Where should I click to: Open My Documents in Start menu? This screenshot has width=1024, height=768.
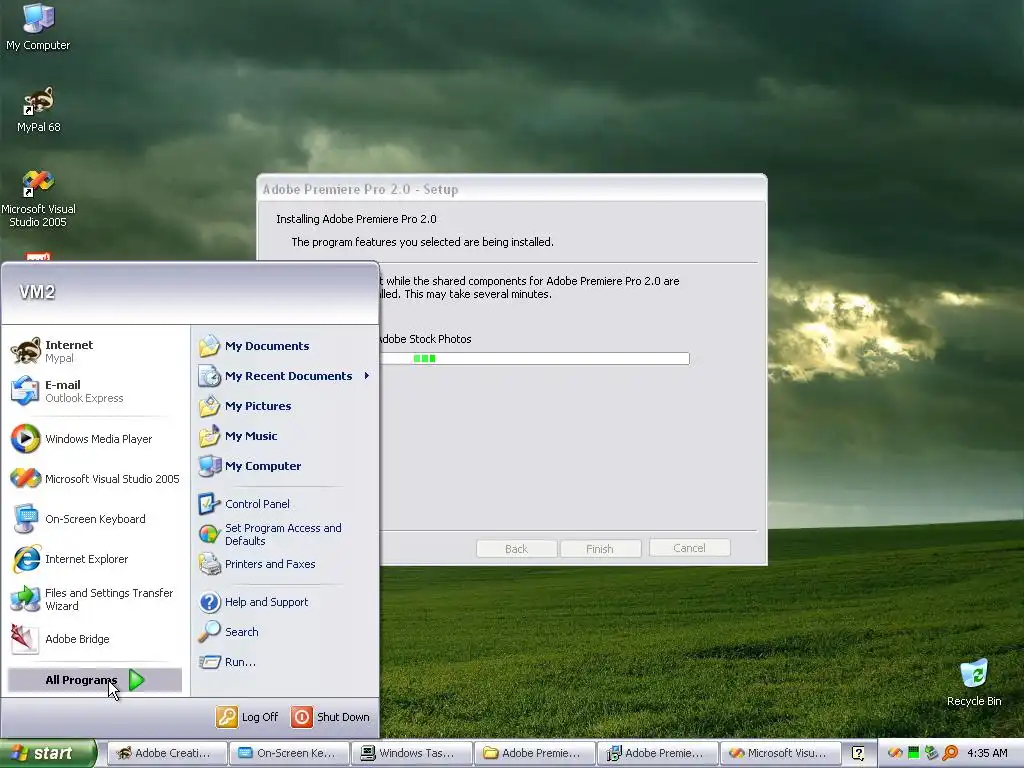point(285,346)
